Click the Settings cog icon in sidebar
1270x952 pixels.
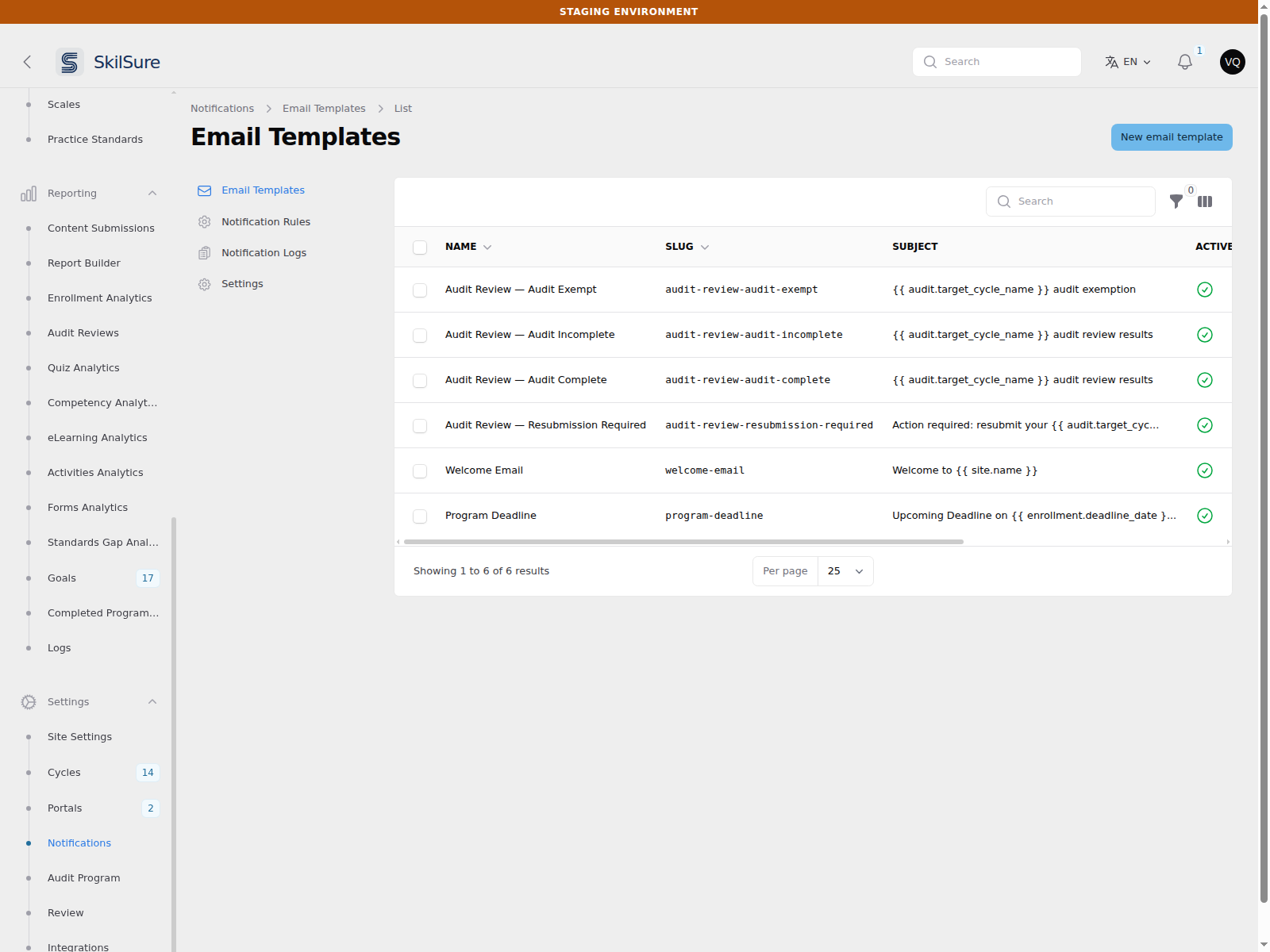coord(29,702)
